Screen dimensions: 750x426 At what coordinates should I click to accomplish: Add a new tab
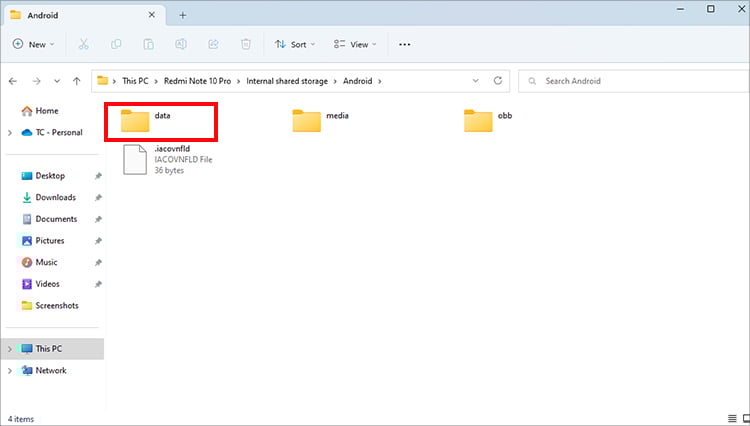tap(183, 15)
